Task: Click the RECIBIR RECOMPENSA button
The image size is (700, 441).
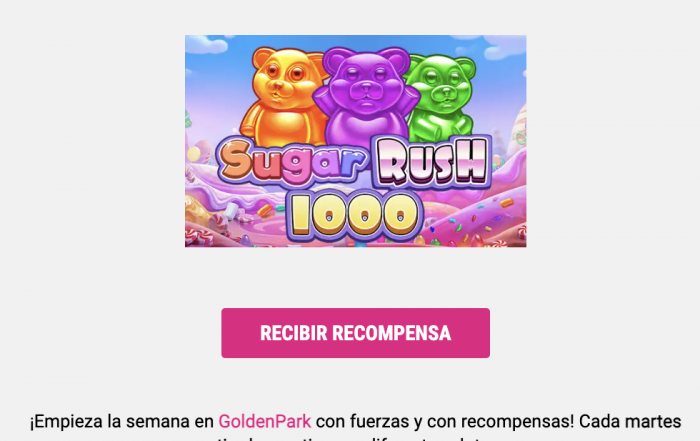Action: point(355,333)
